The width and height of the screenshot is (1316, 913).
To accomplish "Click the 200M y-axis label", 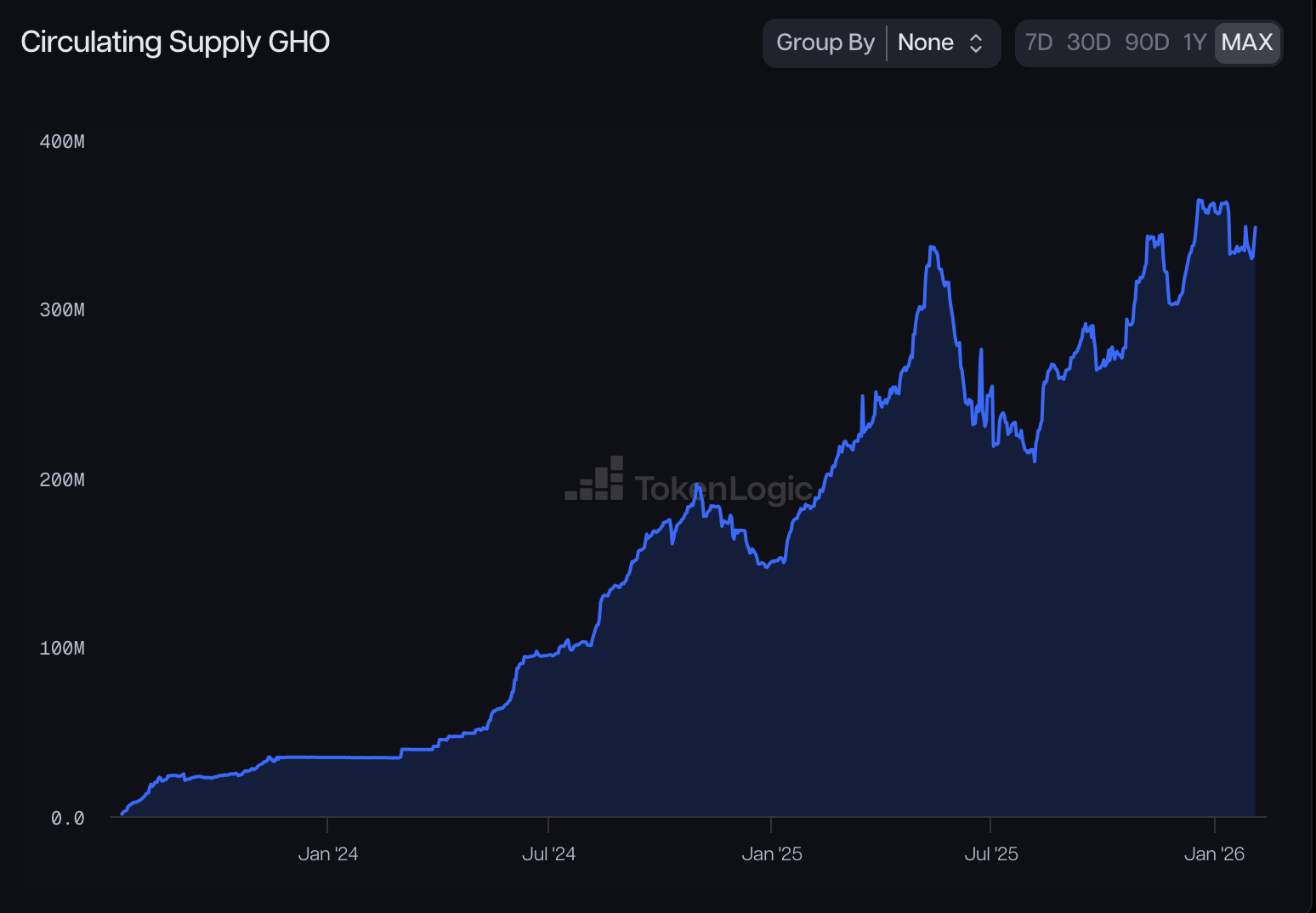I will (62, 479).
